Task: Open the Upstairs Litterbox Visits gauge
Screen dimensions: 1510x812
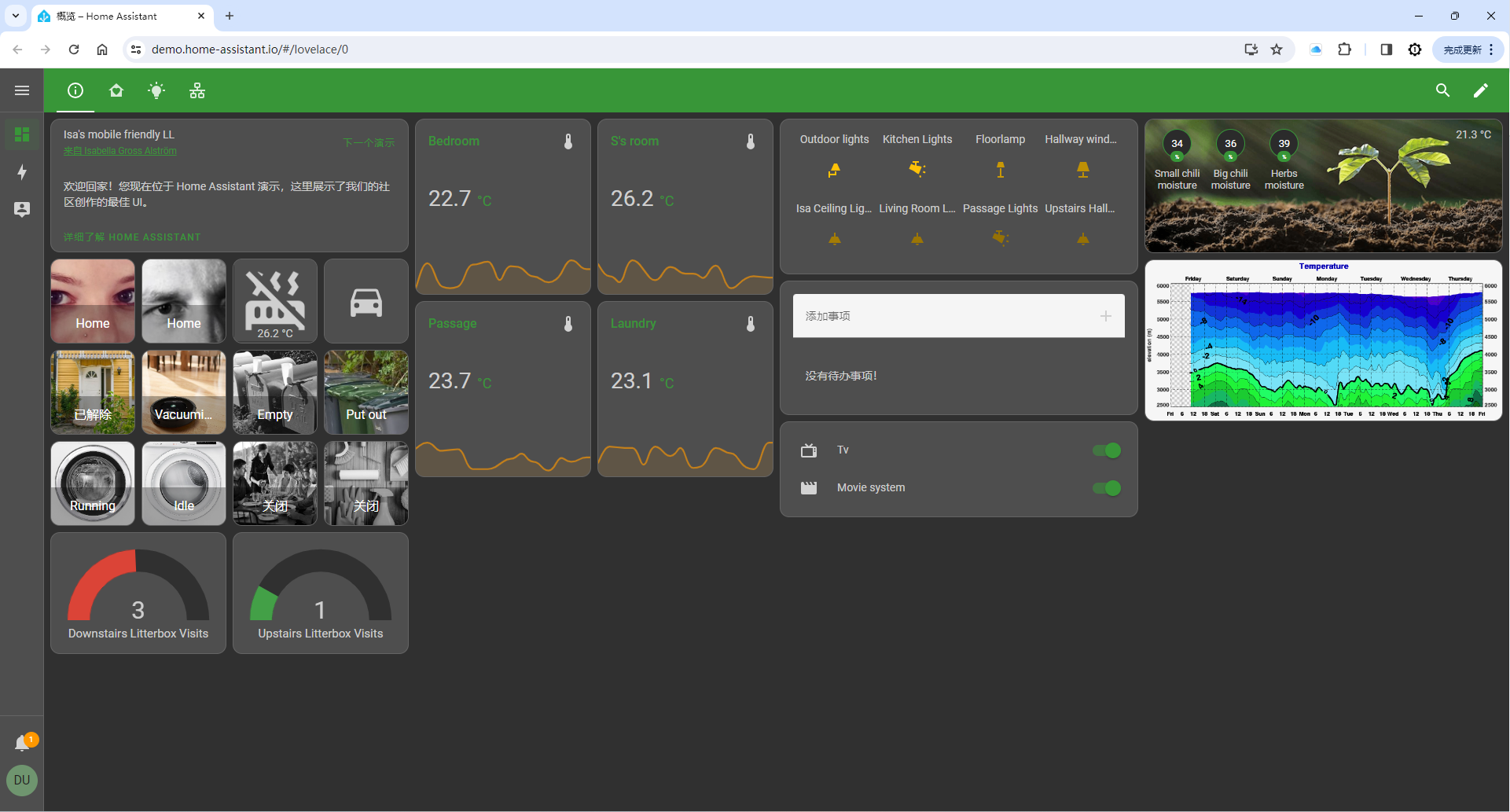Action: coord(321,593)
